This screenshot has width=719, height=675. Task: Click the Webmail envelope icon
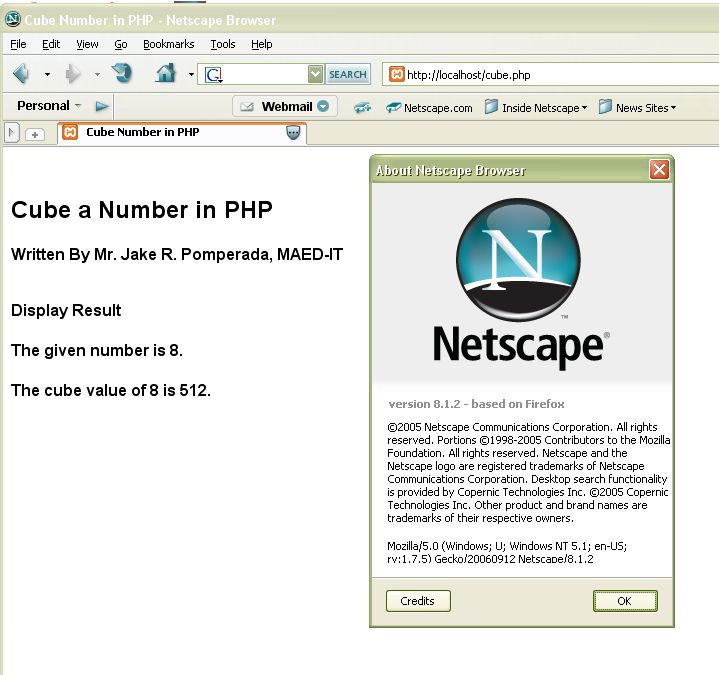pos(247,107)
